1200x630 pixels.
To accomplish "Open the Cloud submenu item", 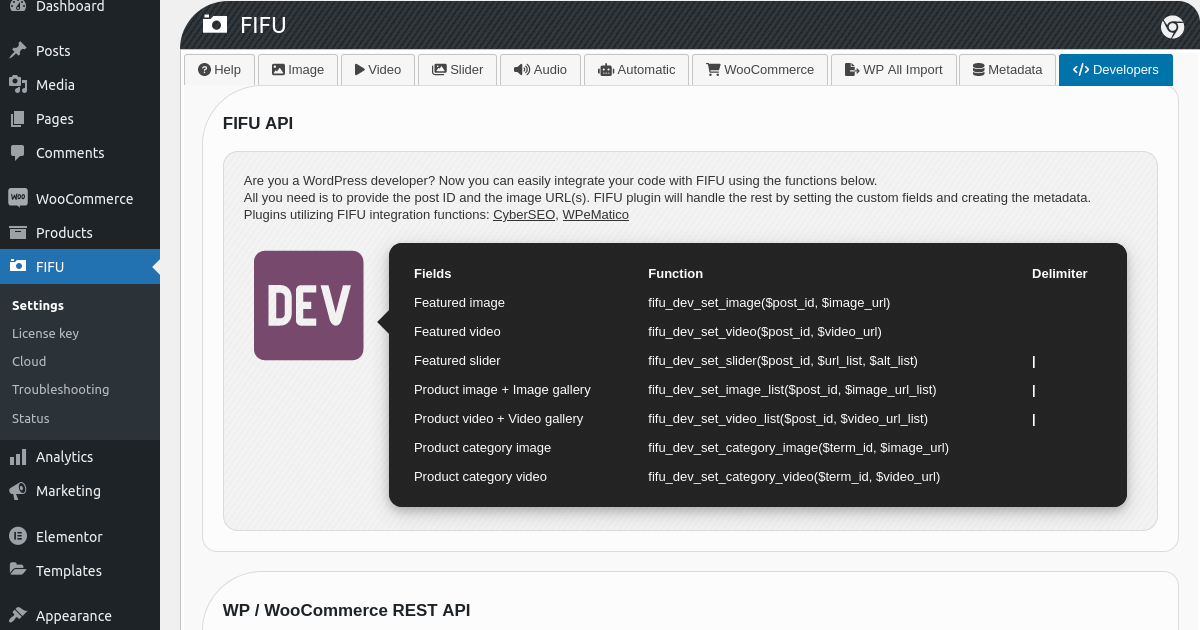I will point(29,362).
